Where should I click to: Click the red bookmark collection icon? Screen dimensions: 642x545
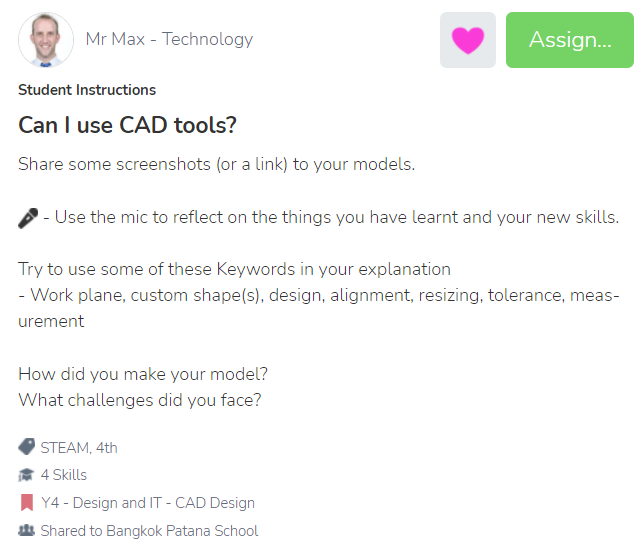coord(27,502)
